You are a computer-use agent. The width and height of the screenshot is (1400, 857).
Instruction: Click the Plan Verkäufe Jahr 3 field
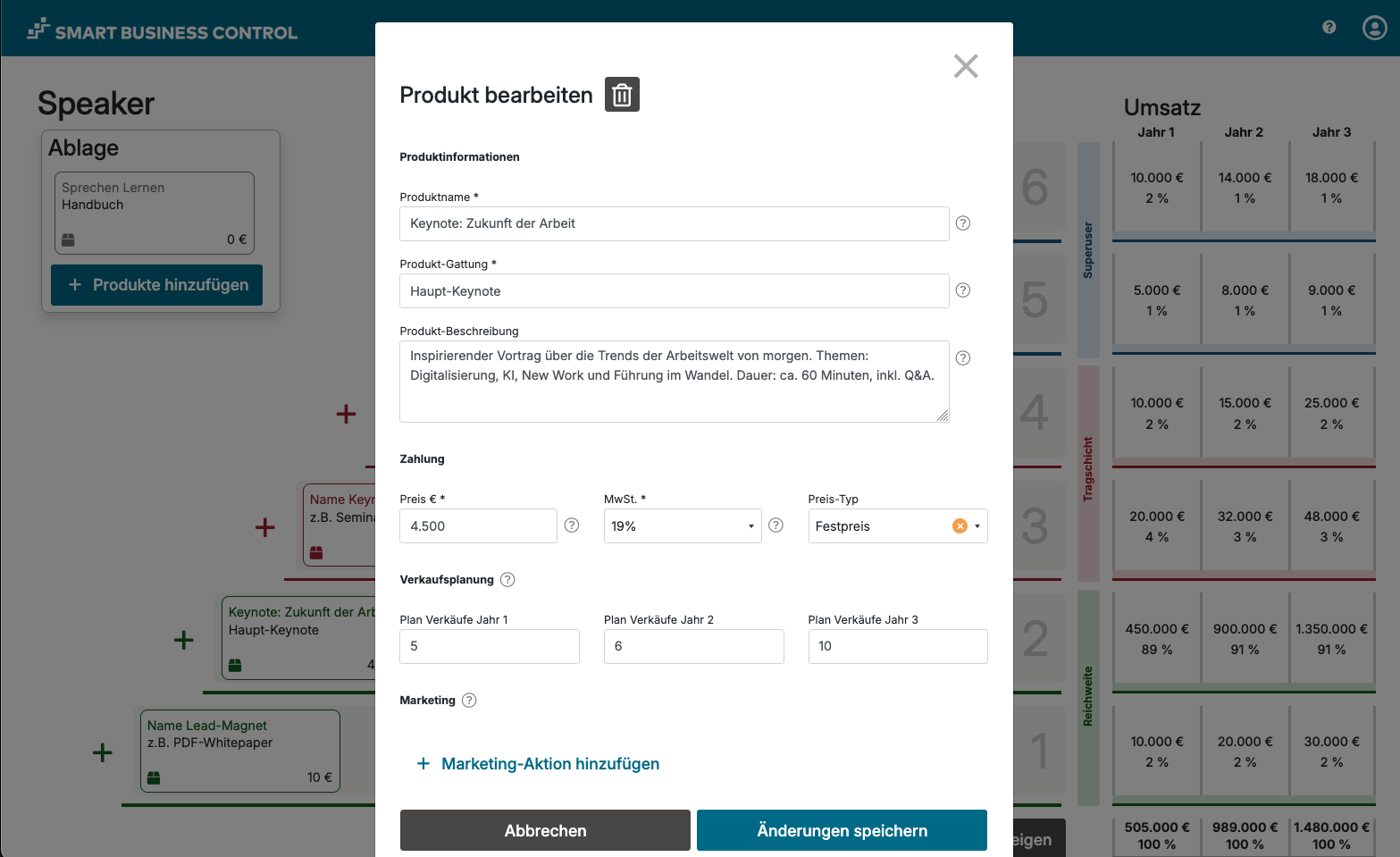click(x=897, y=646)
